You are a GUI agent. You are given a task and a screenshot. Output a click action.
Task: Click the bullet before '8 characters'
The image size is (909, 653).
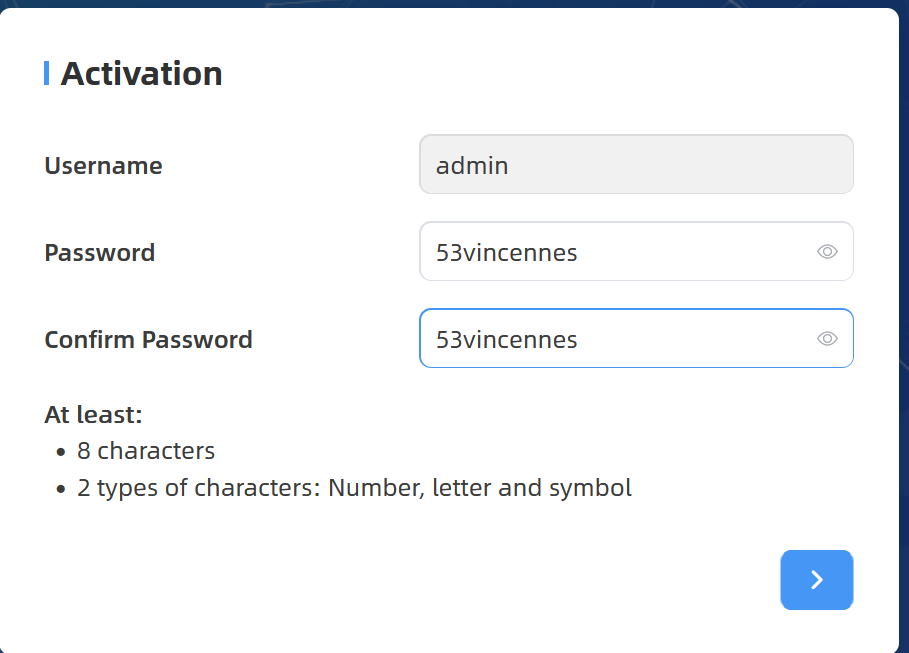[61, 452]
